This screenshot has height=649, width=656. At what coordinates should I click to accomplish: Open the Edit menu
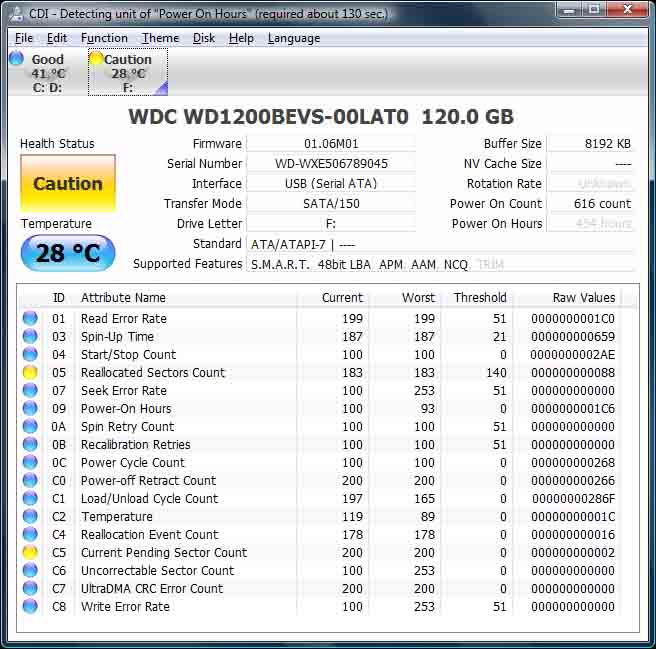[x=57, y=38]
